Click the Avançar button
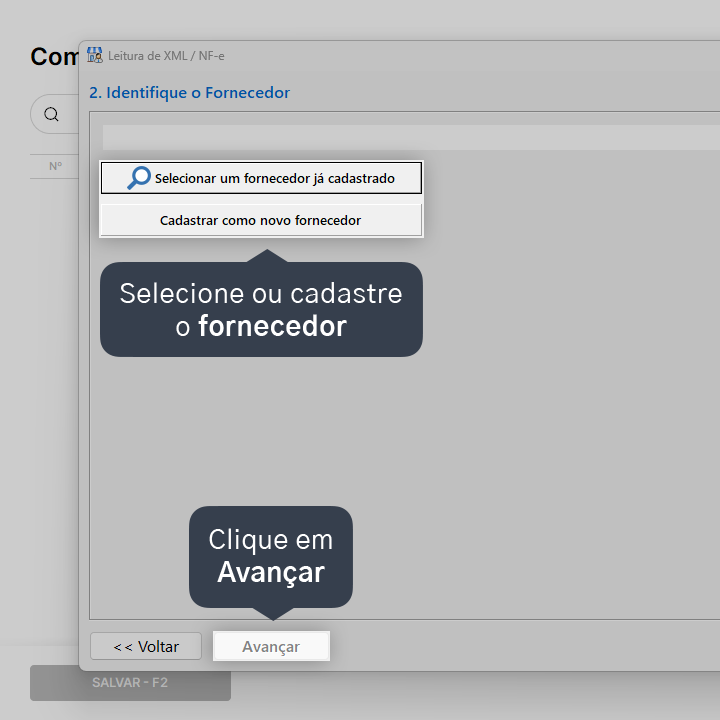Screen dimensions: 720x720 [271, 646]
